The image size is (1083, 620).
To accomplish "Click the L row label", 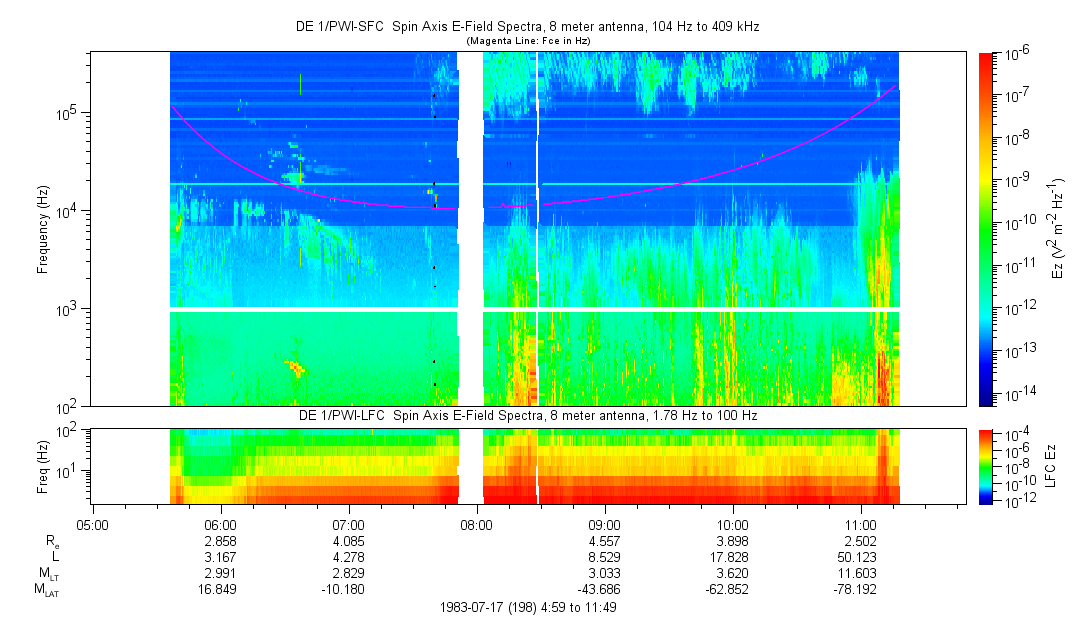I will pyautogui.click(x=55, y=557).
